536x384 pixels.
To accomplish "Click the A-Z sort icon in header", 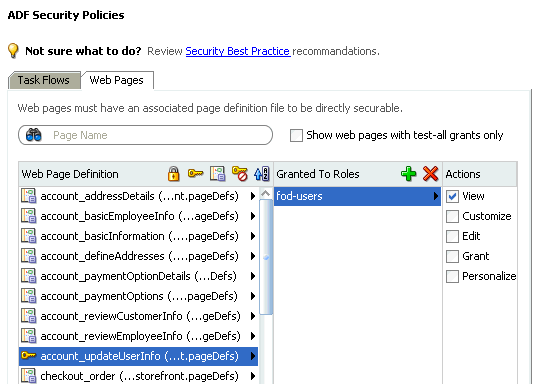I will coord(262,174).
